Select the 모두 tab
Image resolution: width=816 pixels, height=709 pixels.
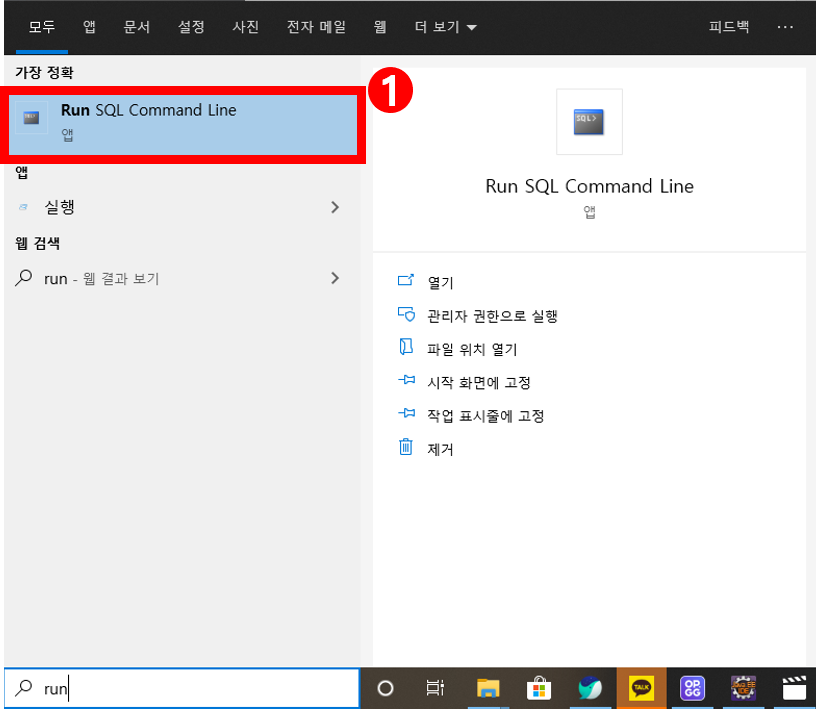42,27
